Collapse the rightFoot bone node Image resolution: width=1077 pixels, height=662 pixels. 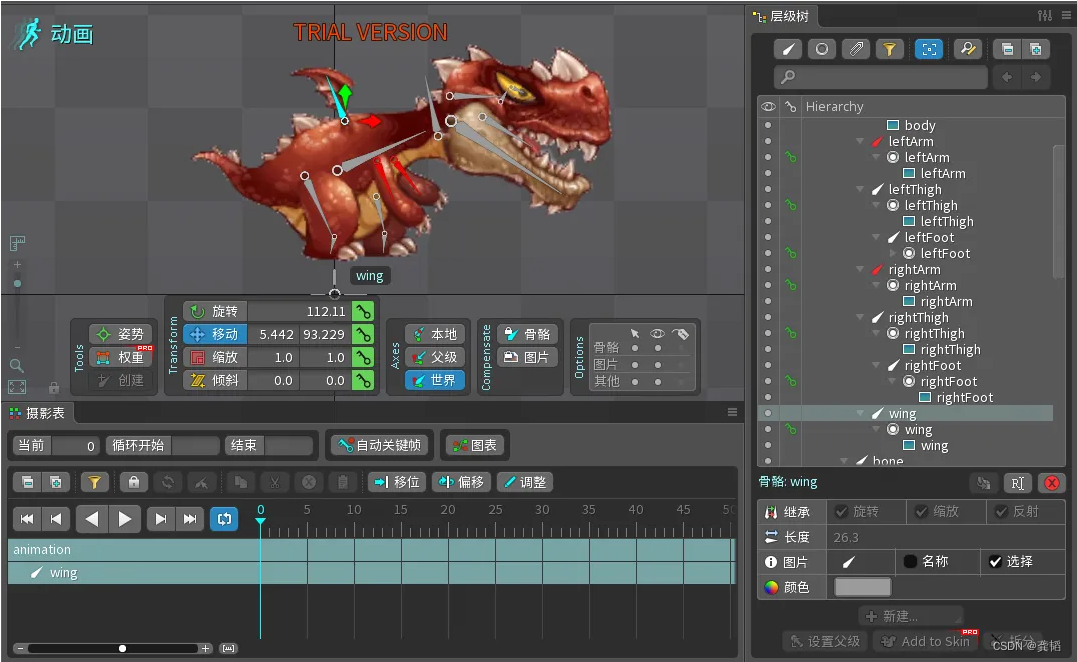coord(876,365)
